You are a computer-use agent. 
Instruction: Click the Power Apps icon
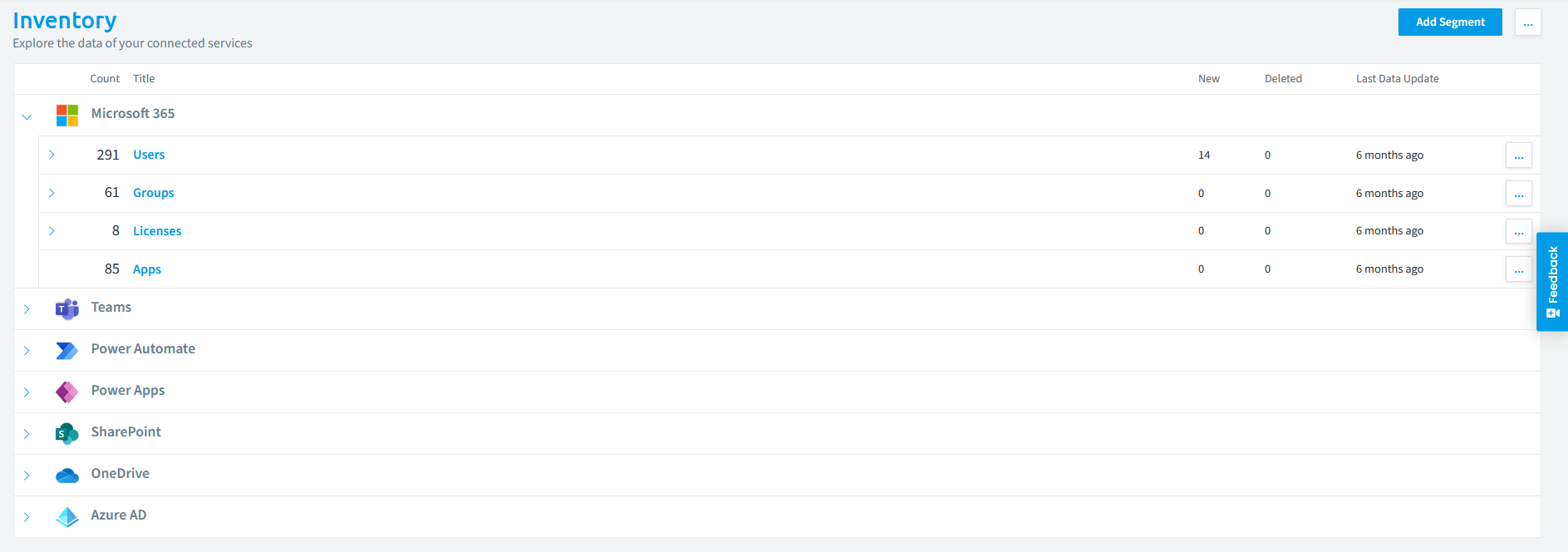click(67, 392)
